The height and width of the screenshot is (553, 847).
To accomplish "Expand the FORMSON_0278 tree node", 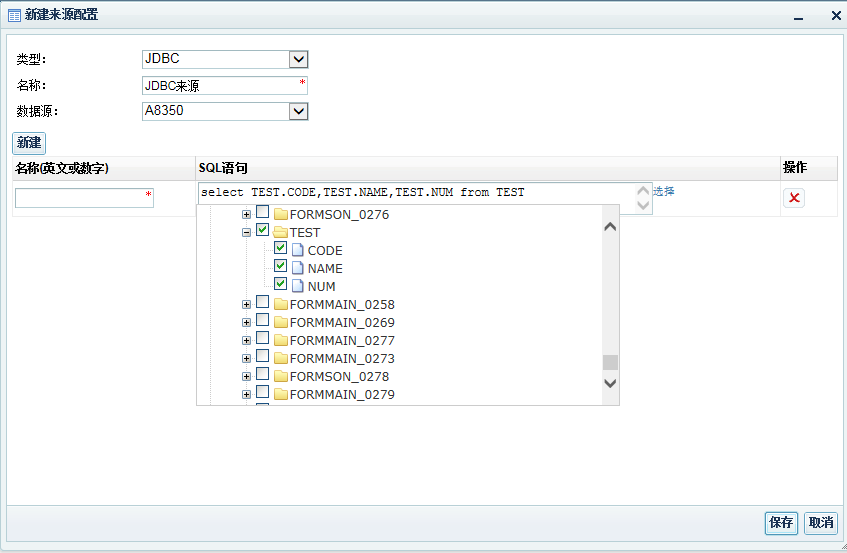I will [x=246, y=376].
